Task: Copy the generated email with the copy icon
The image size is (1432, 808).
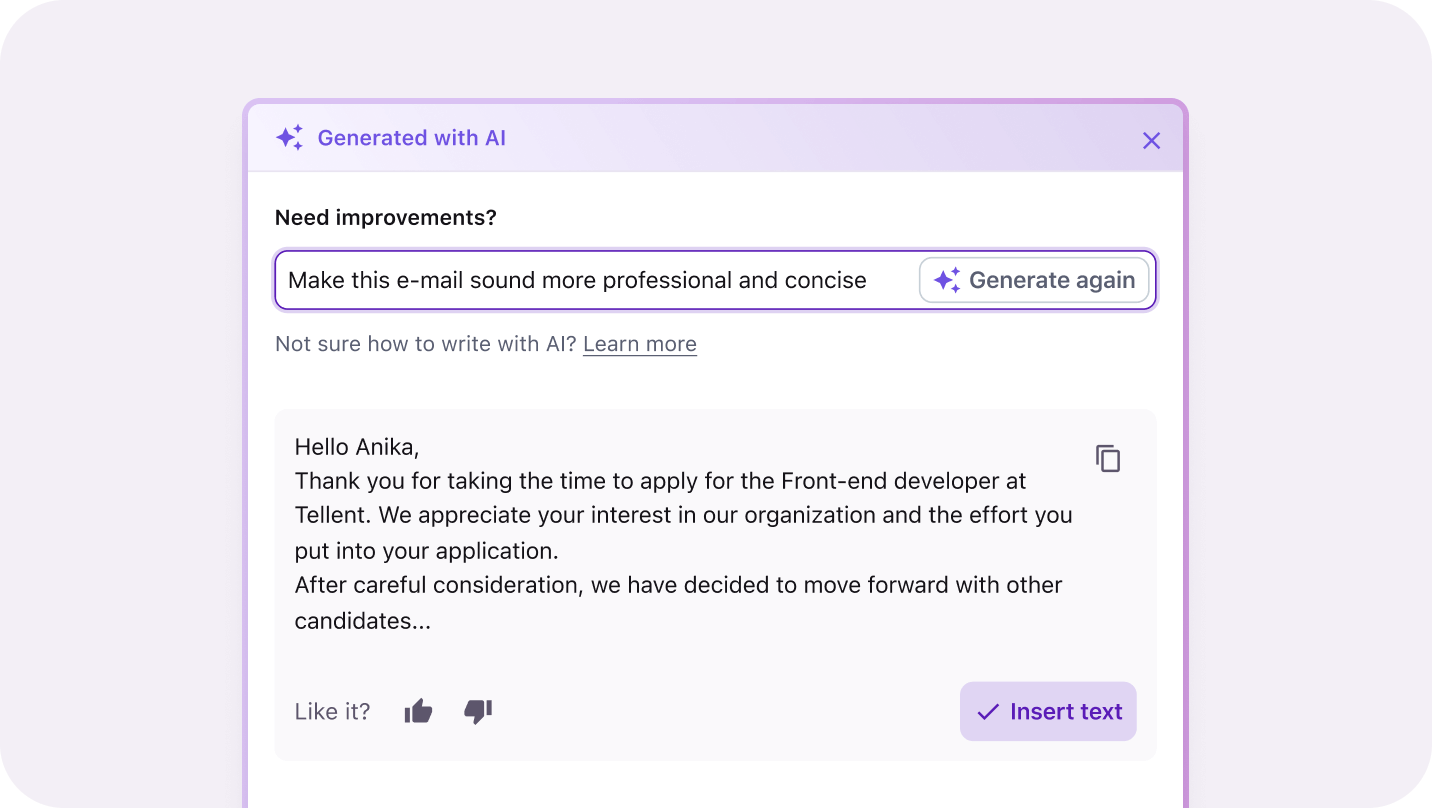Action: (x=1108, y=459)
